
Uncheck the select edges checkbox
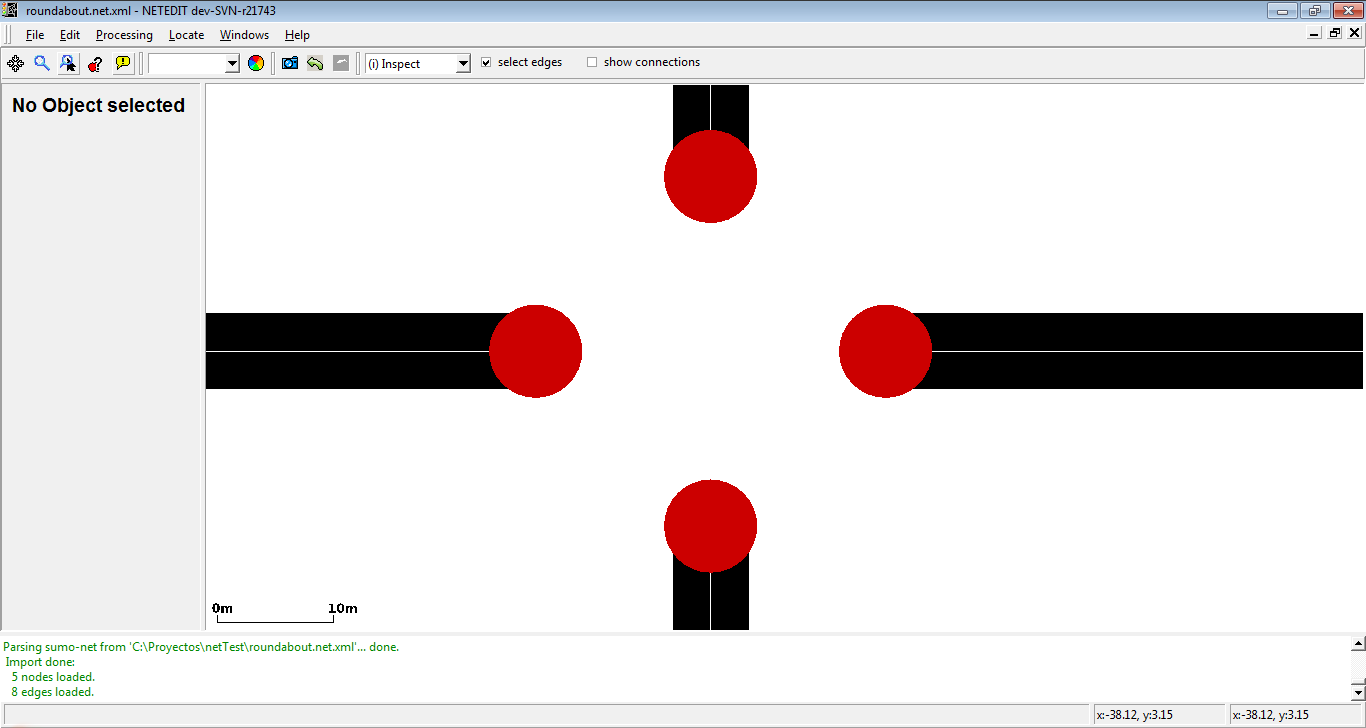point(486,62)
